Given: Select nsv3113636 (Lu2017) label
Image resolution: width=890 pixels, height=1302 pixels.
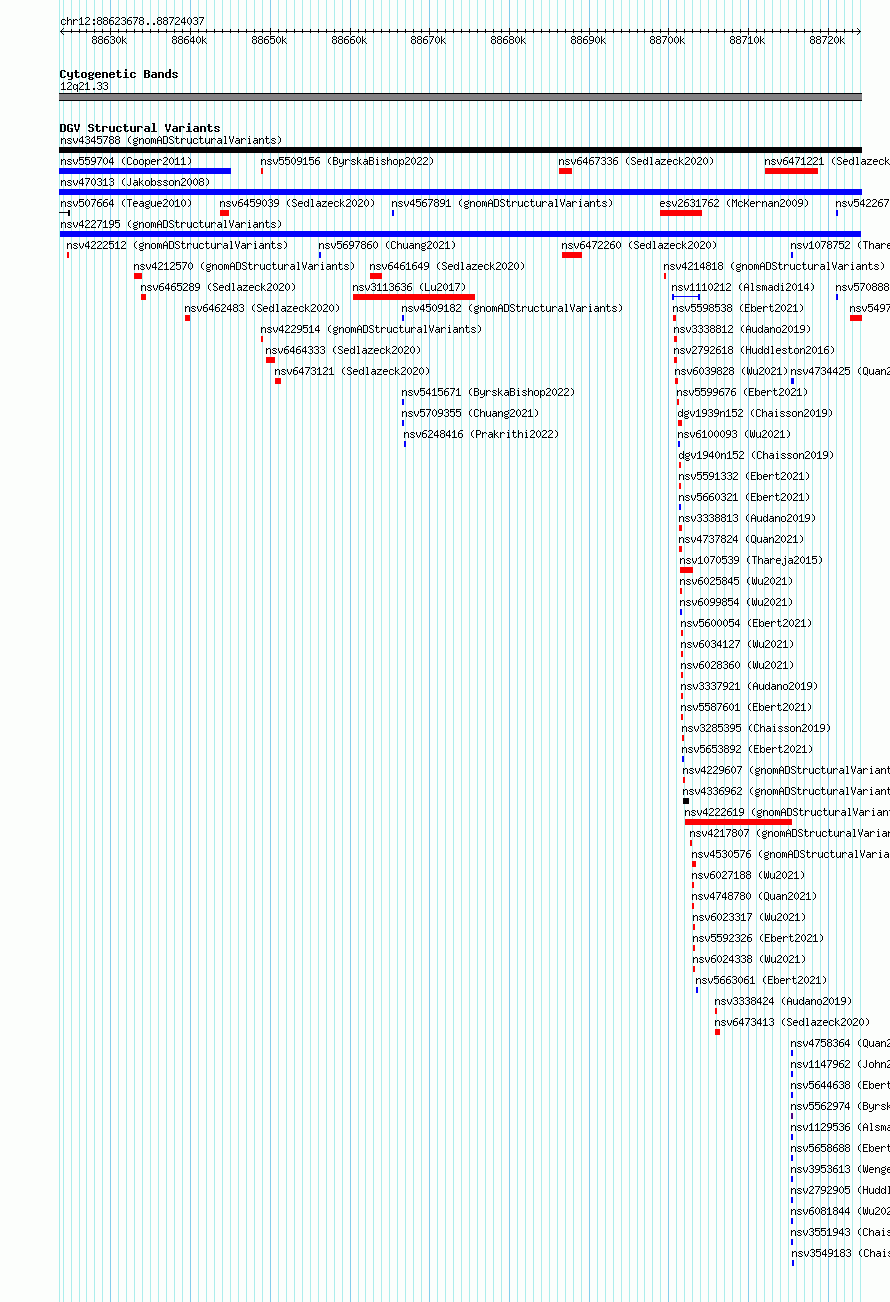Looking at the screenshot, I should (x=409, y=287).
